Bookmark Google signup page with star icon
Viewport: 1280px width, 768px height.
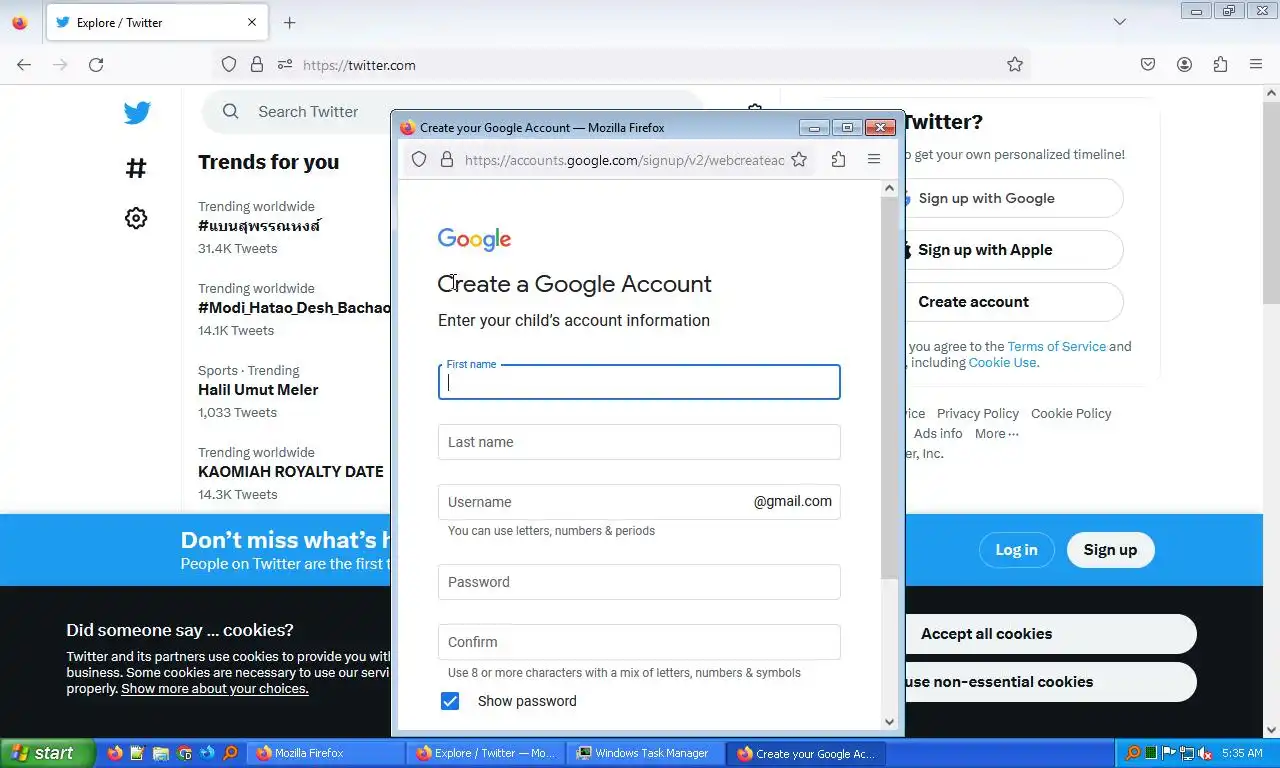pos(799,159)
